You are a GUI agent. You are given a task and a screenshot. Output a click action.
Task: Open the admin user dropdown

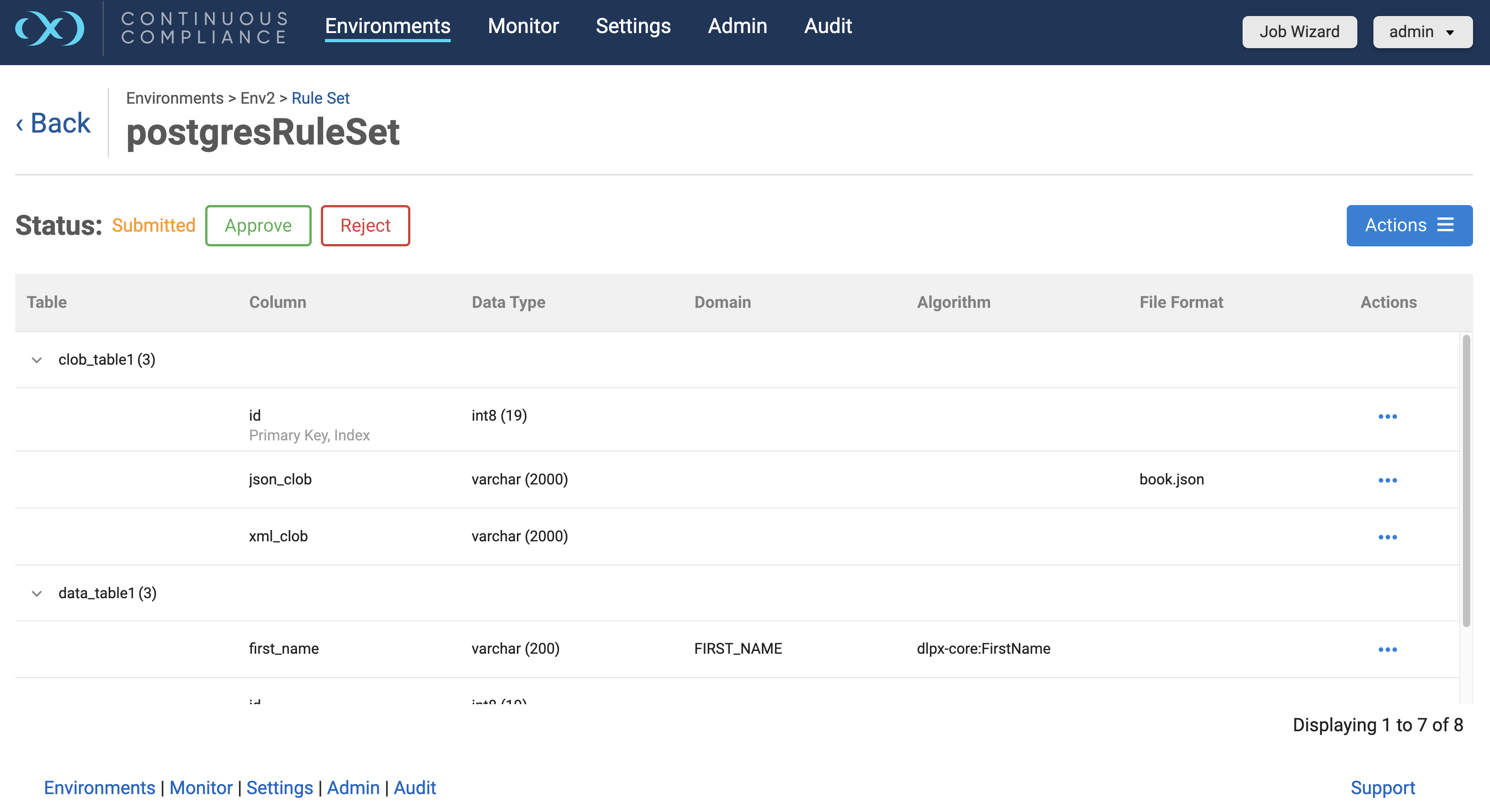[x=1423, y=32]
